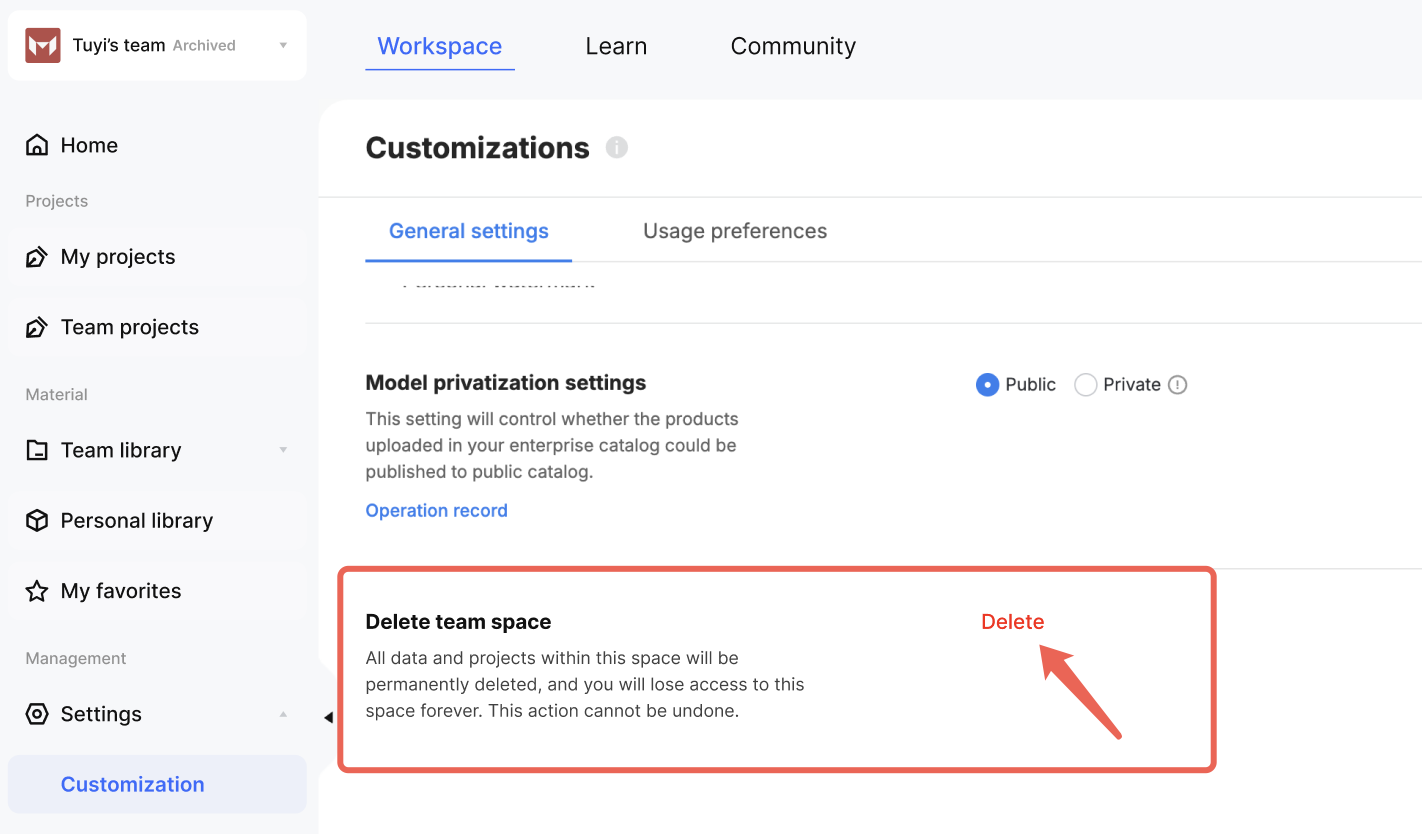The image size is (1422, 834).
Task: Open the team switcher dropdown arrow
Action: 283,46
